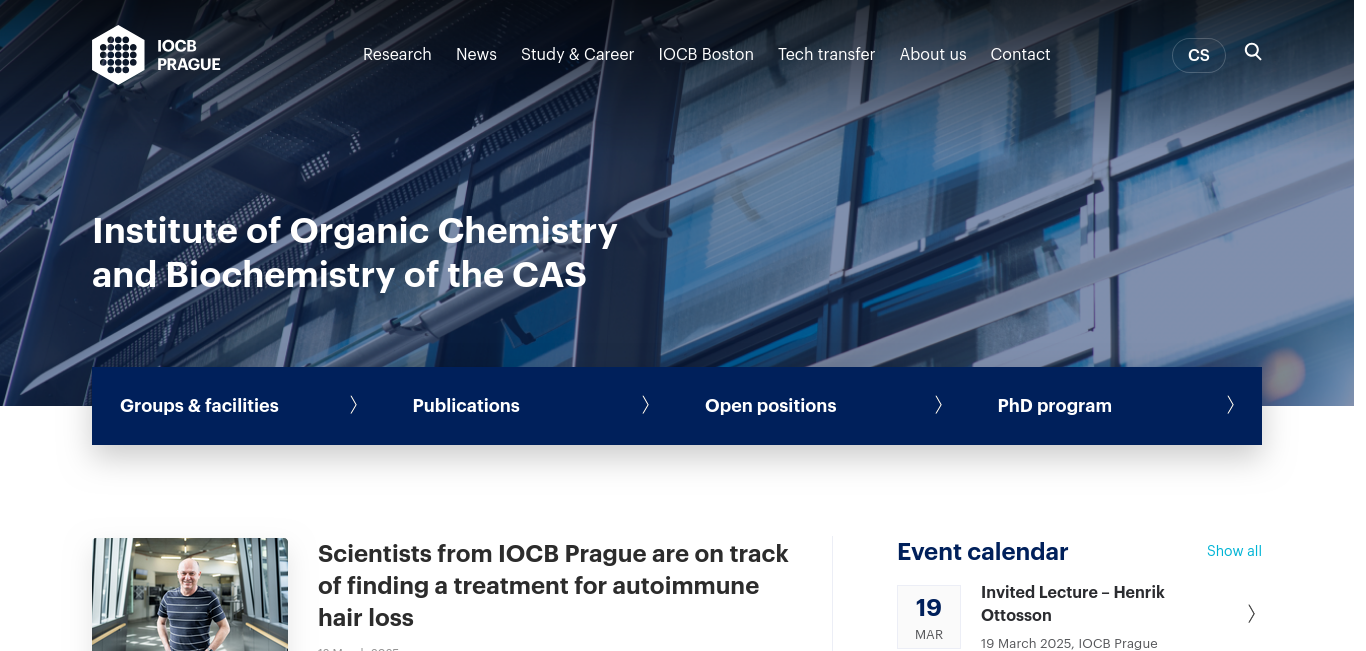Click the chevron beside PhD program
Viewport: 1366px width, 651px height.
[1230, 405]
